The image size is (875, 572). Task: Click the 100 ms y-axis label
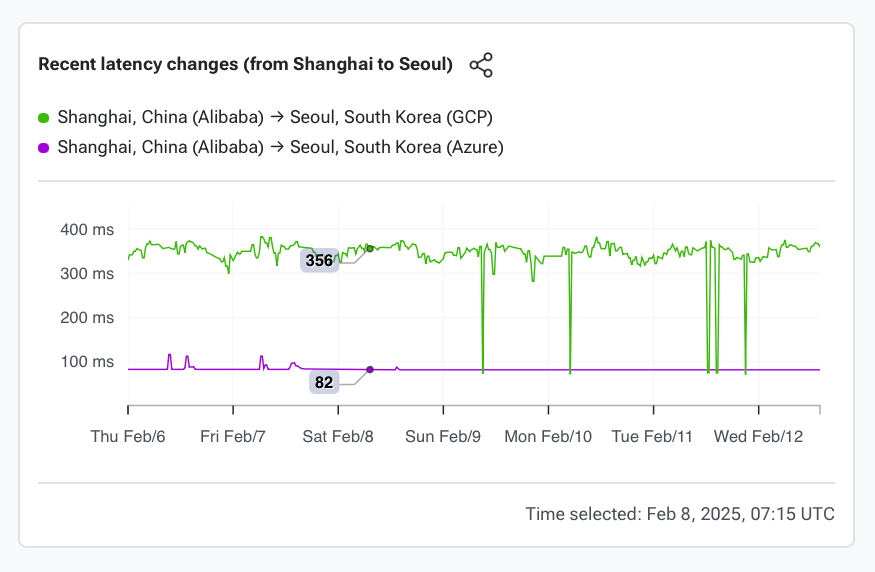(x=88, y=362)
